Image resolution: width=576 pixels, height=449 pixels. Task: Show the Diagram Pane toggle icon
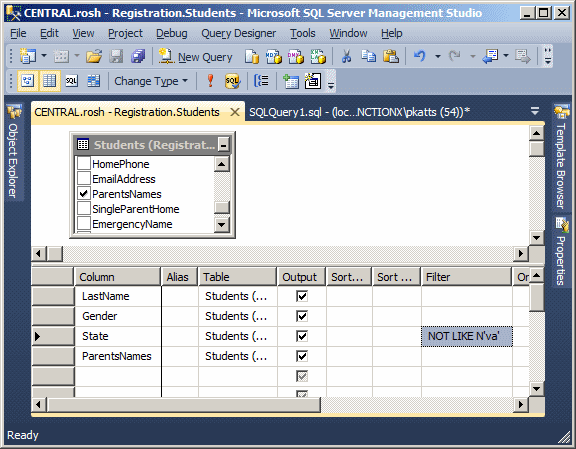[28, 80]
